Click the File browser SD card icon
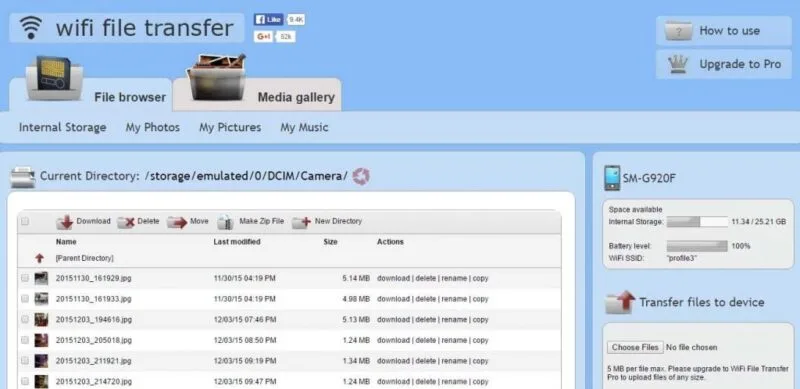Viewport: 800px width, 389px height. pyautogui.click(x=54, y=79)
